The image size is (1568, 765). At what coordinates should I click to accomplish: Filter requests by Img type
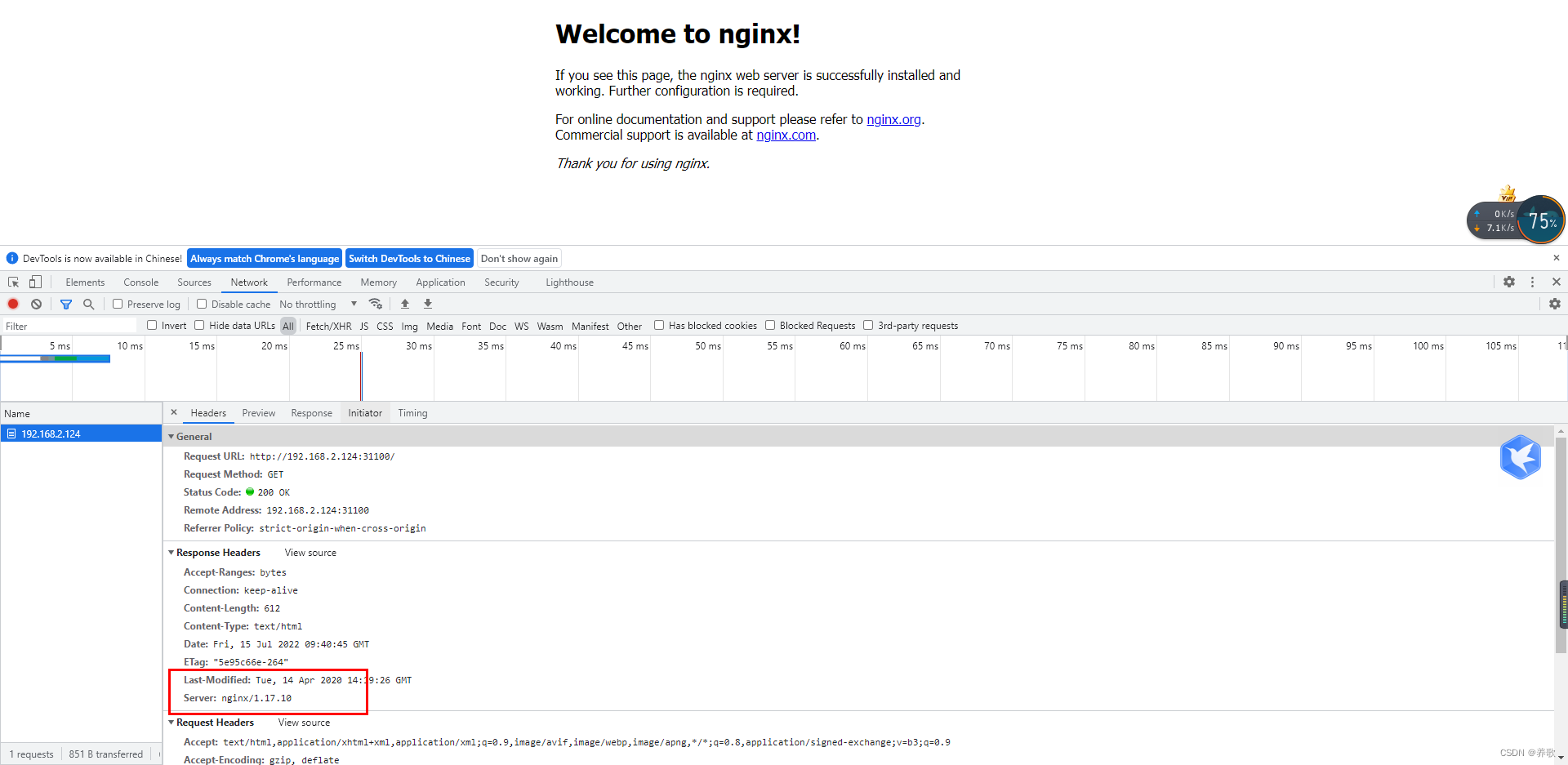tap(409, 326)
